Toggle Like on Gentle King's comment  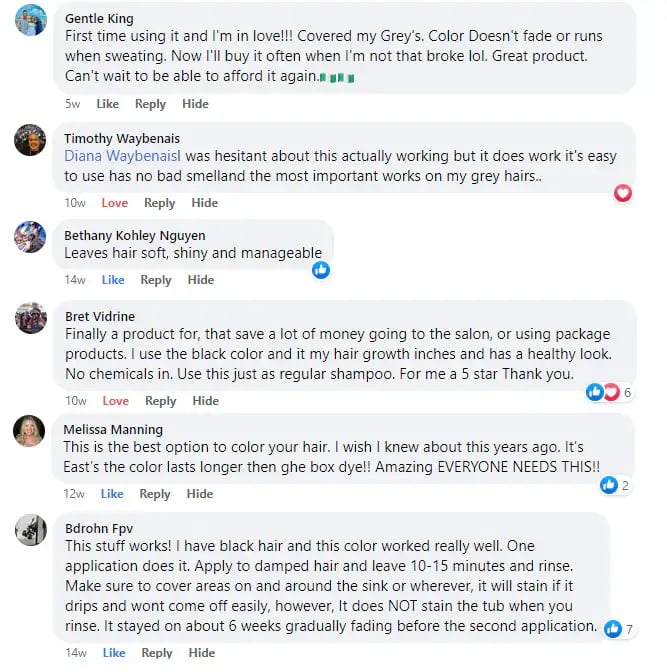(107, 104)
